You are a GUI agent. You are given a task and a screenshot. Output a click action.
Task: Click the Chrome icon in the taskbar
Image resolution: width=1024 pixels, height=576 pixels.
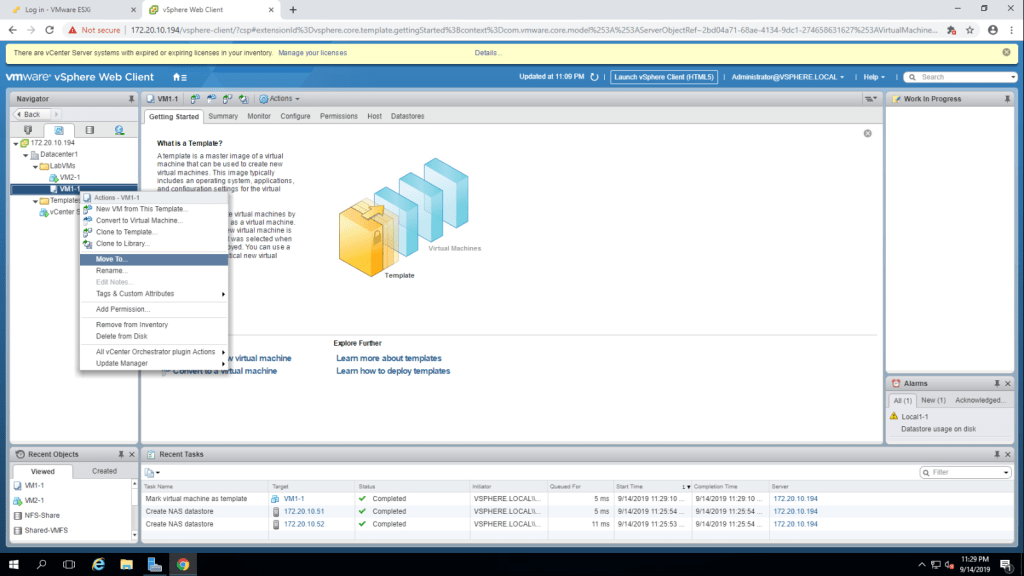click(x=183, y=564)
